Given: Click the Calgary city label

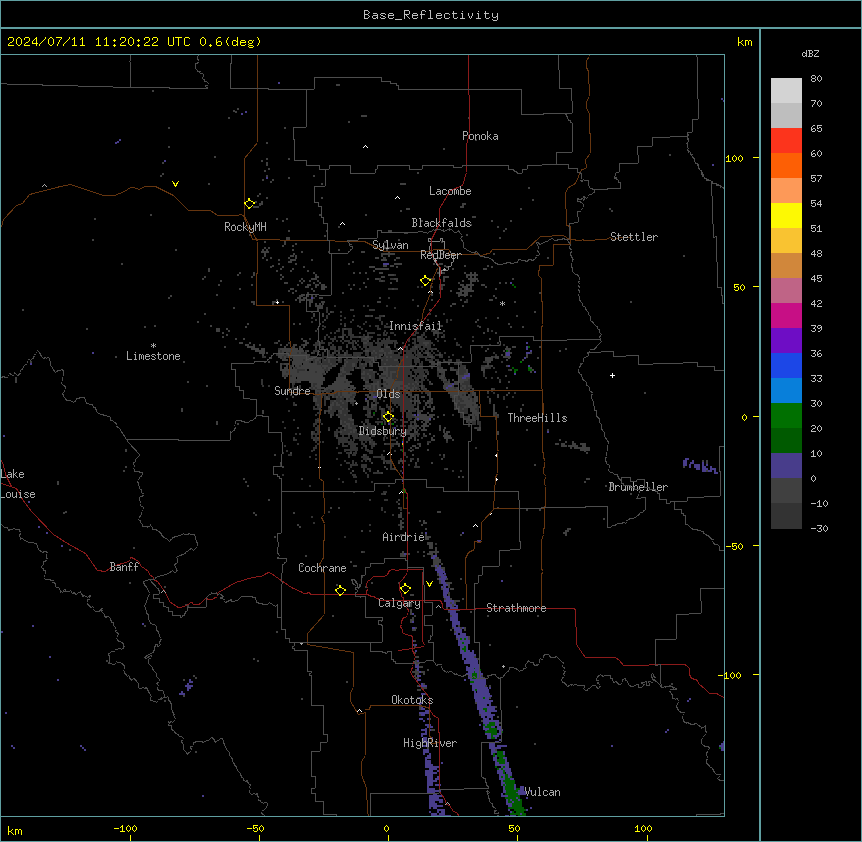Looking at the screenshot, I should 399,603.
